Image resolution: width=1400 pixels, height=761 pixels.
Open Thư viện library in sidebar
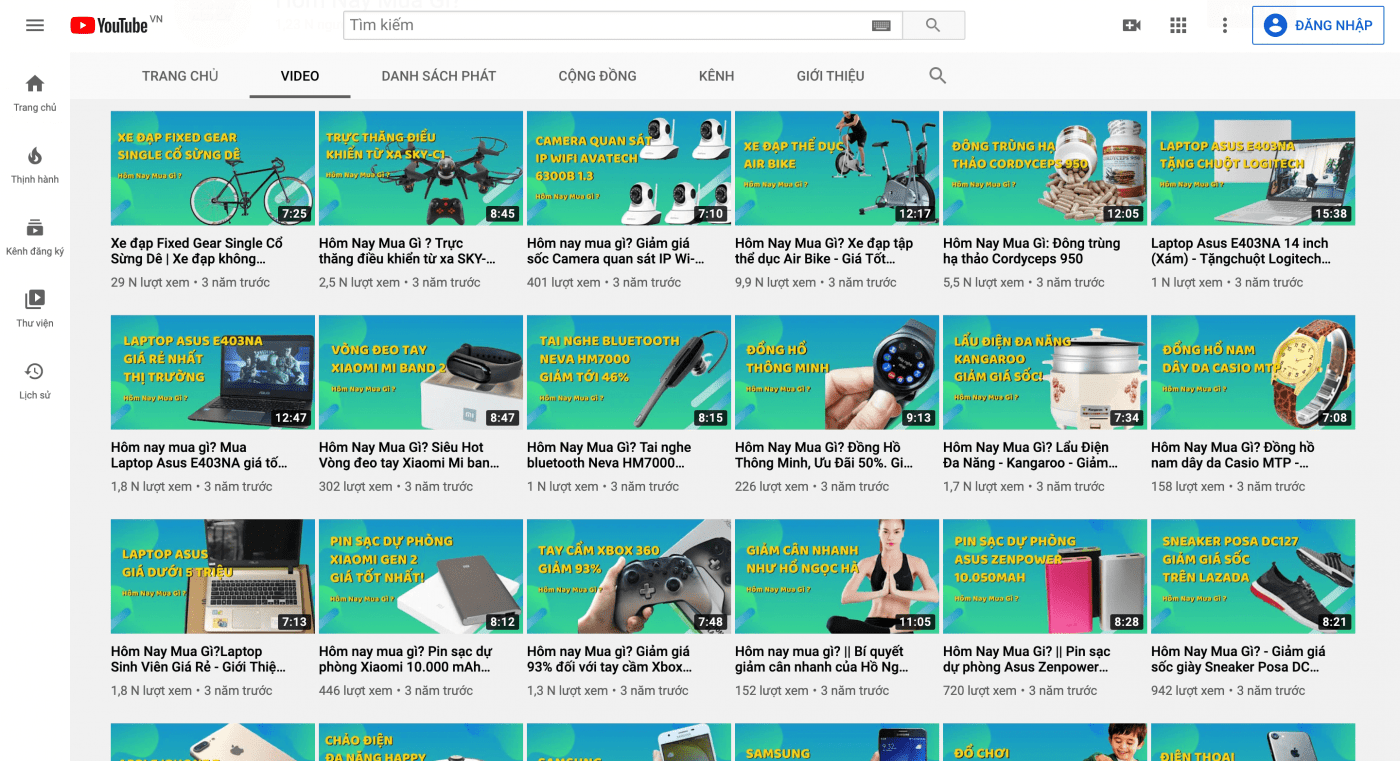(35, 308)
